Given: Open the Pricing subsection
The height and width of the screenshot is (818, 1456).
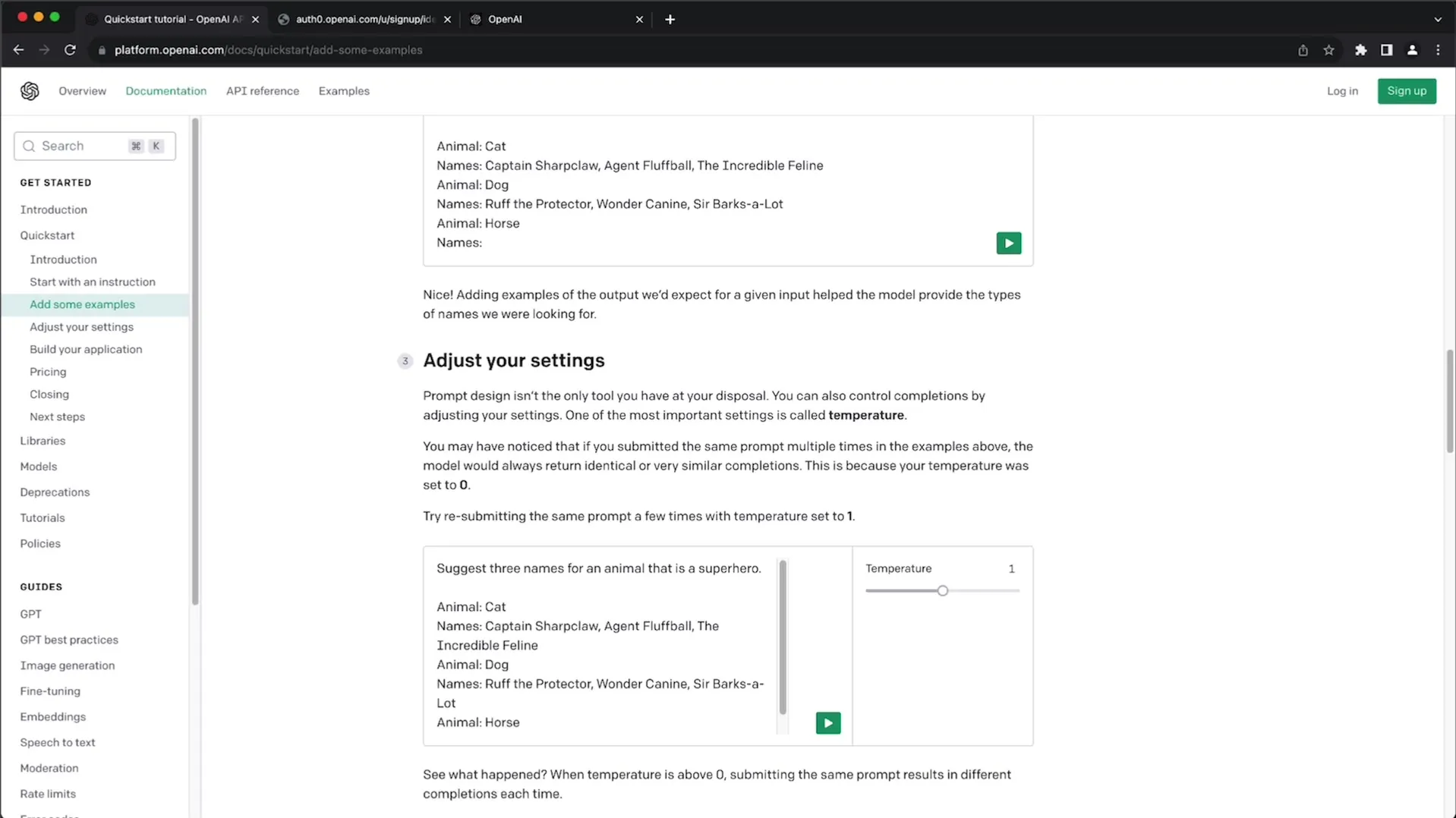Looking at the screenshot, I should click(48, 372).
